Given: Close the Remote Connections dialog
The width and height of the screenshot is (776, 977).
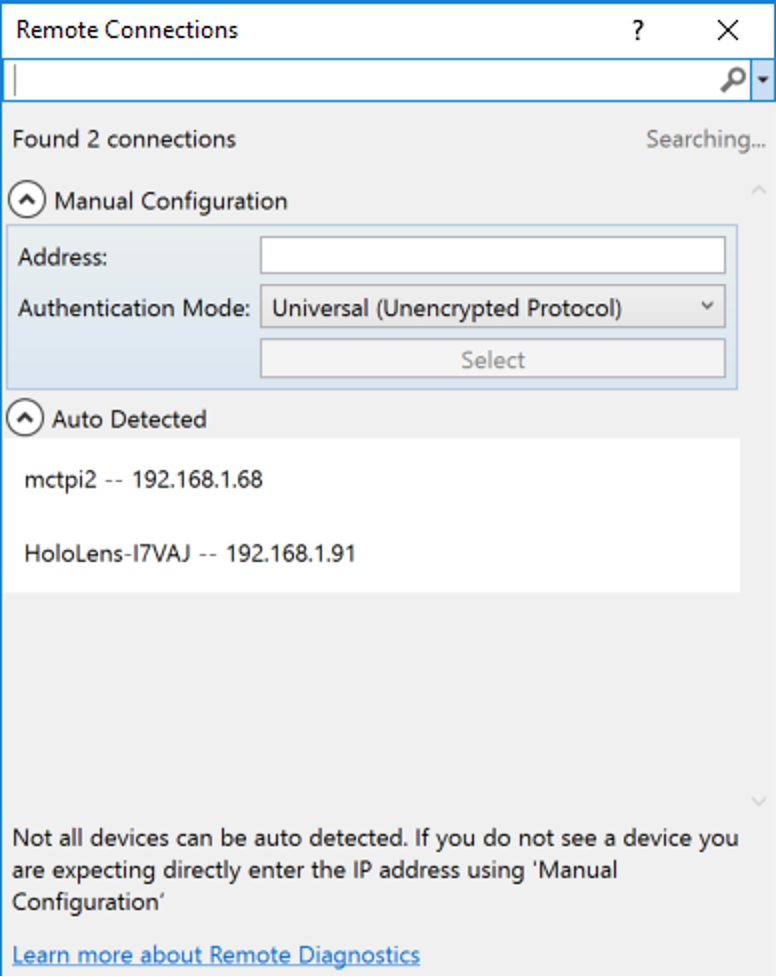Looking at the screenshot, I should pyautogui.click(x=727, y=30).
